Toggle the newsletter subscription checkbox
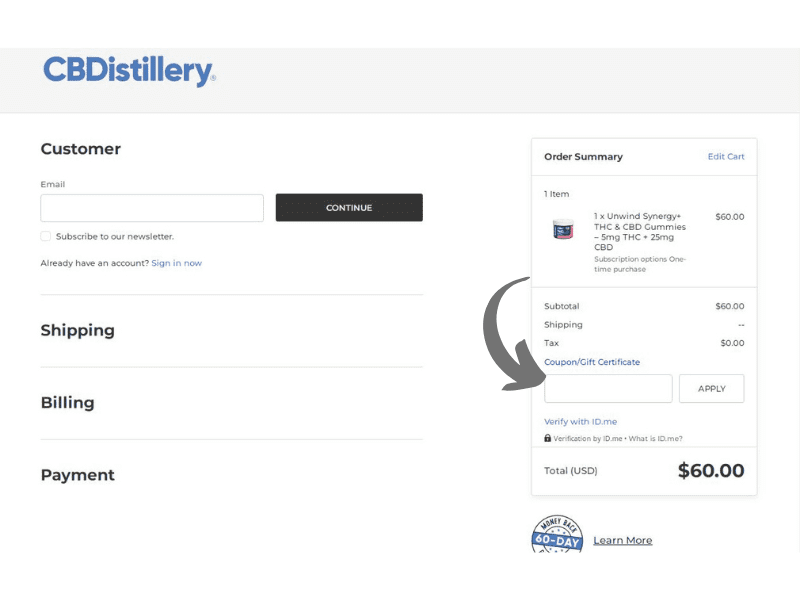Image resolution: width=800 pixels, height=600 pixels. 46,236
